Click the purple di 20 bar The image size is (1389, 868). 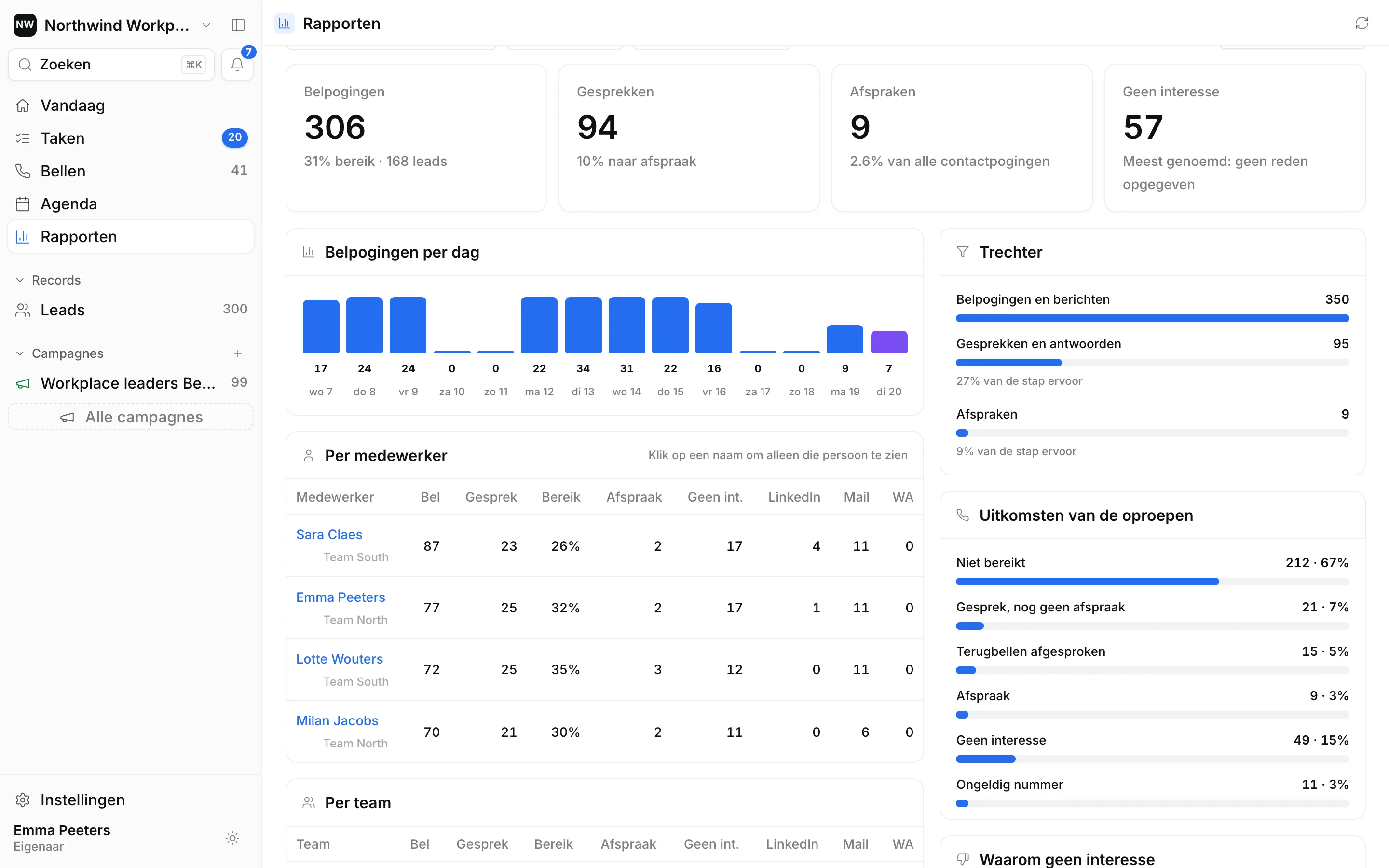click(x=888, y=341)
